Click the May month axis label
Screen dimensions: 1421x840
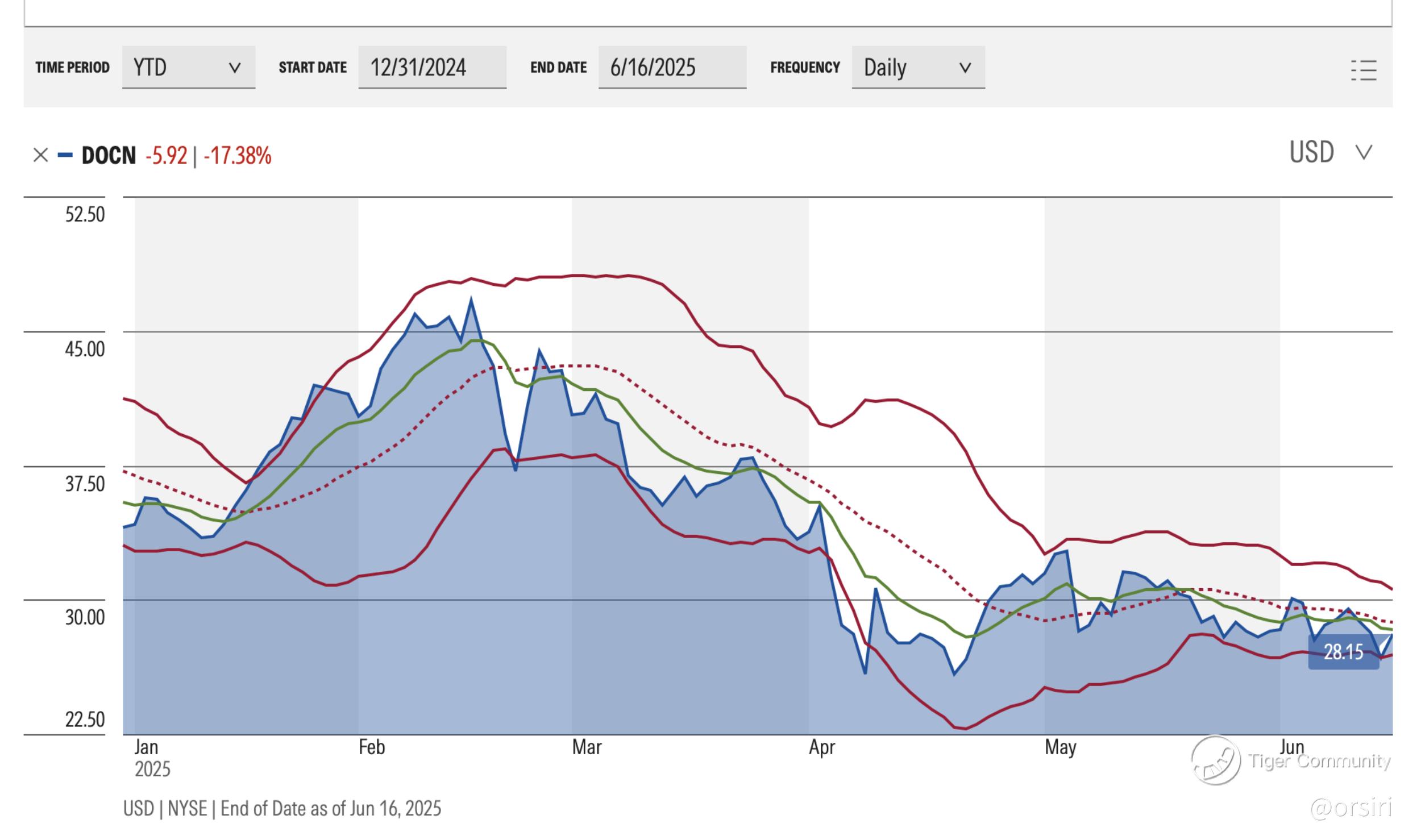pyautogui.click(x=1060, y=748)
